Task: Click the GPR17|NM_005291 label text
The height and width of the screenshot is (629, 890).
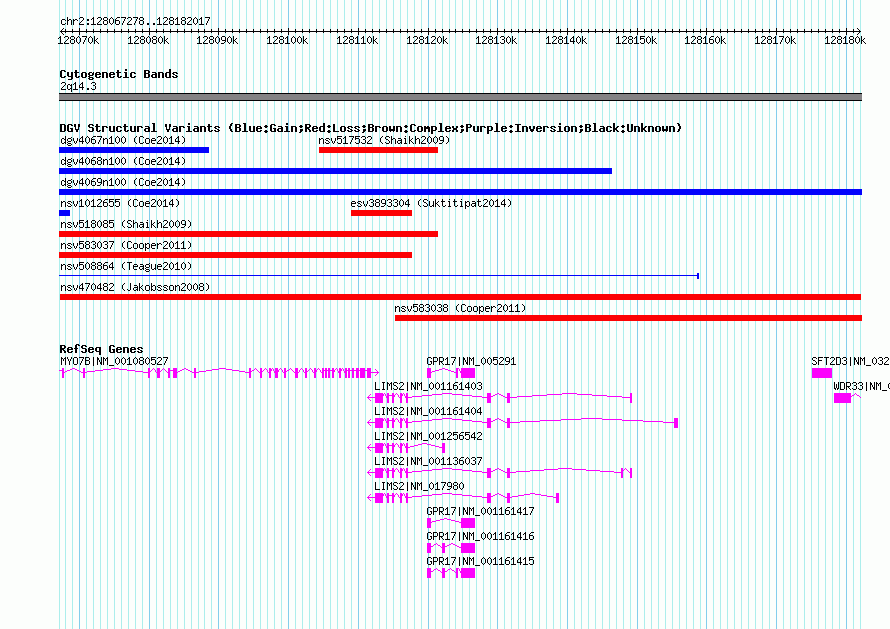Action: (471, 361)
